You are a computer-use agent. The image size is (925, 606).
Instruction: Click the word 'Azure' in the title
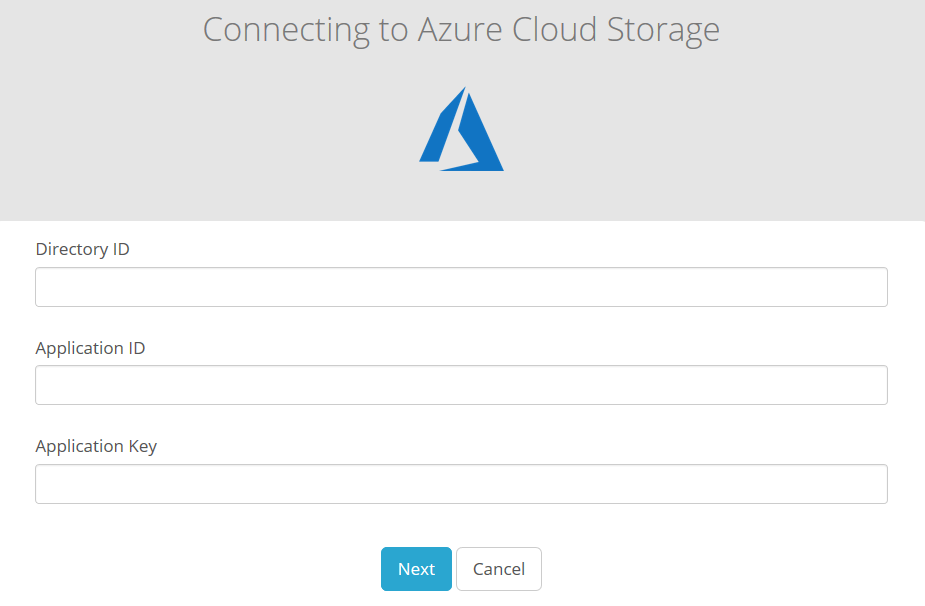tap(457, 29)
